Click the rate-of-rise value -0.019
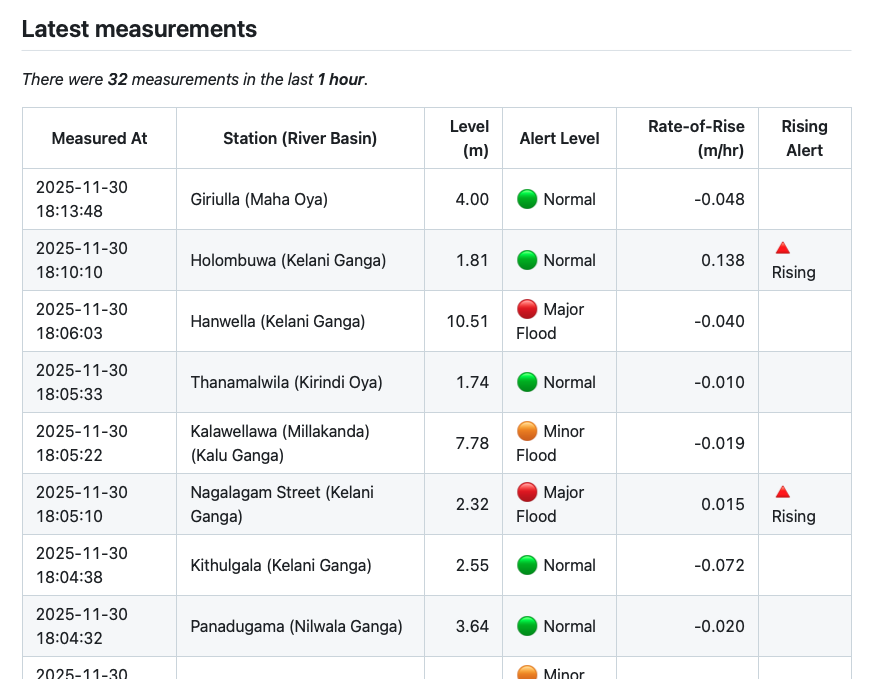Image resolution: width=873 pixels, height=679 pixels. [719, 443]
